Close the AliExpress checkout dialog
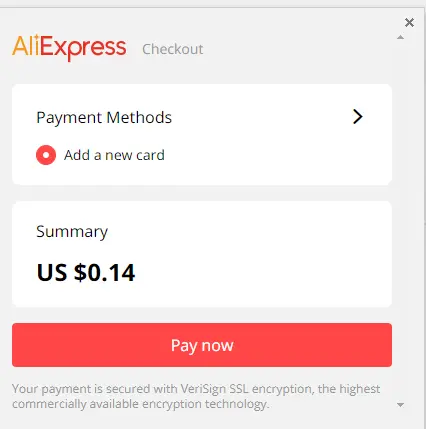This screenshot has height=429, width=426. [x=409, y=23]
